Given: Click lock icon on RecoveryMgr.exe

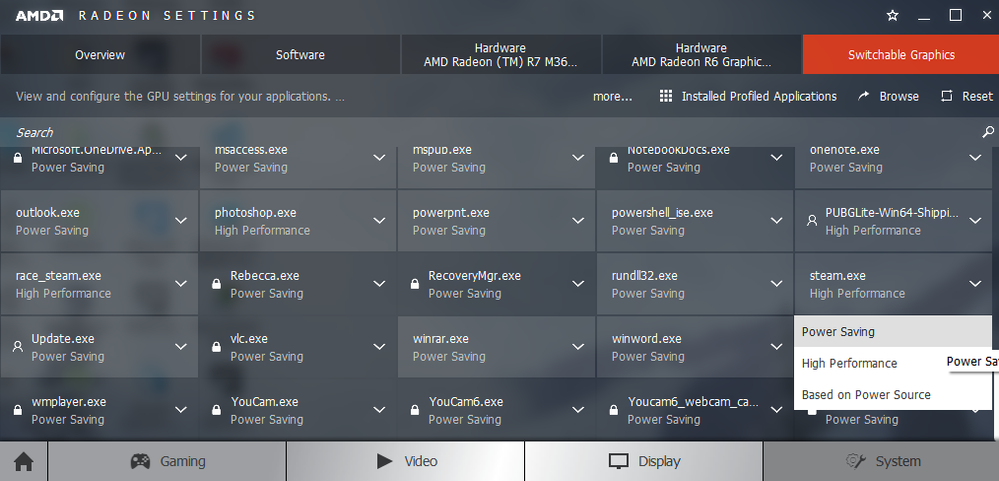Looking at the screenshot, I should pos(415,284).
